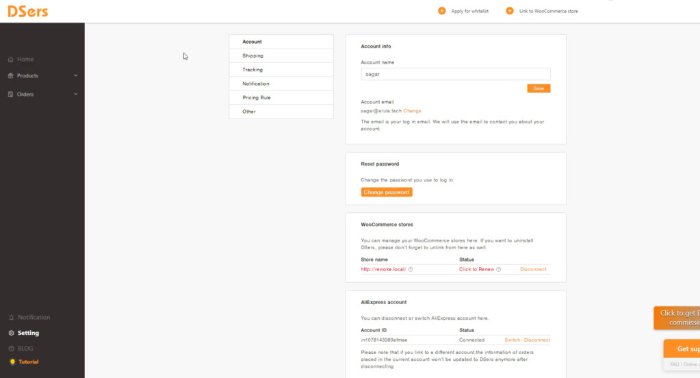Switch to the Pricing Rule tab
This screenshot has width=700, height=378.
click(281, 97)
